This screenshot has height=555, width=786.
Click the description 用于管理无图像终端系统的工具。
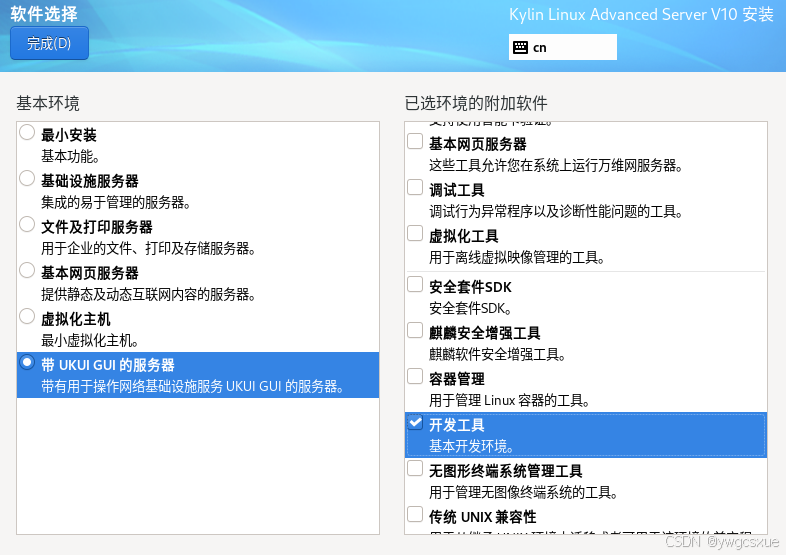pos(523,492)
